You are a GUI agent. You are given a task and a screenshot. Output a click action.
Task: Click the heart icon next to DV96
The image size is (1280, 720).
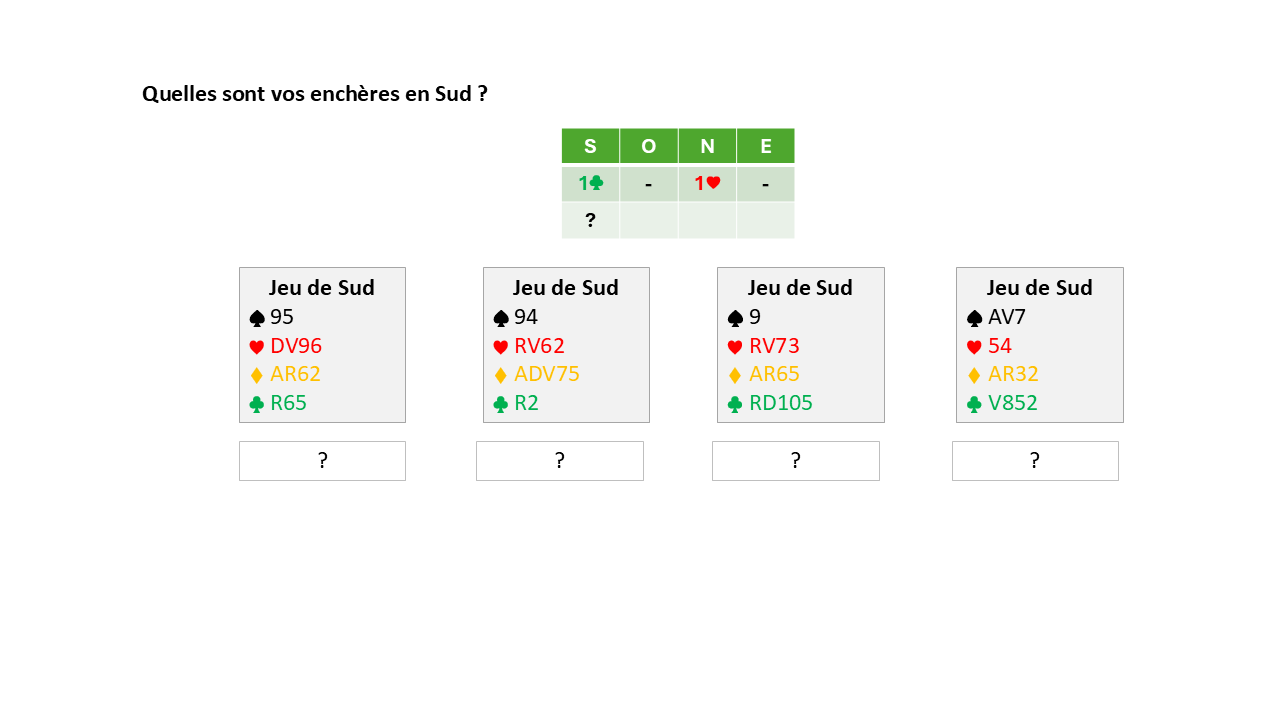click(257, 347)
